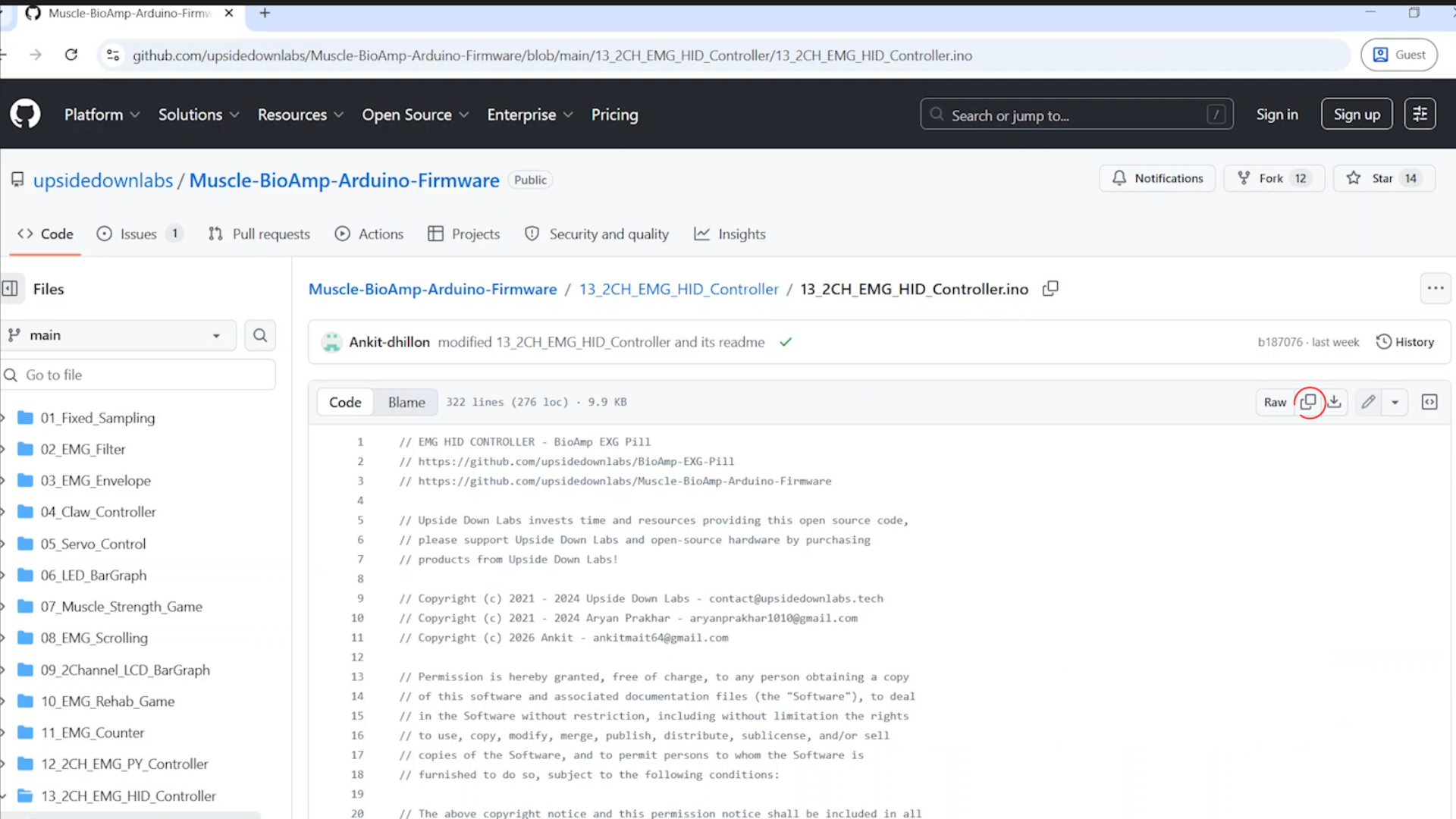This screenshot has width=1456, height=819.
Task: Open the Guest profile button
Action: point(1399,55)
